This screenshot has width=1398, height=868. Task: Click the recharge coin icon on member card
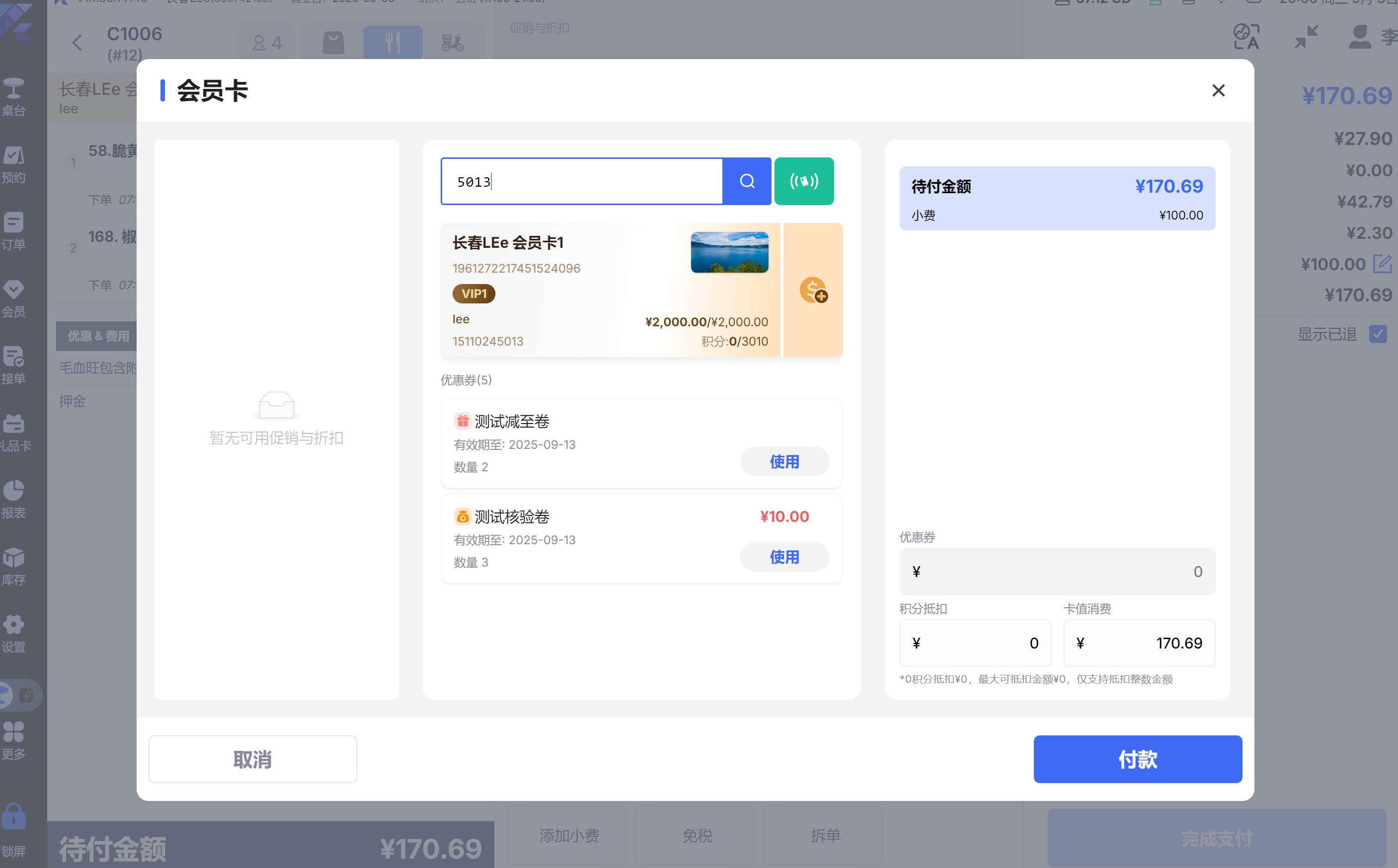click(x=813, y=290)
